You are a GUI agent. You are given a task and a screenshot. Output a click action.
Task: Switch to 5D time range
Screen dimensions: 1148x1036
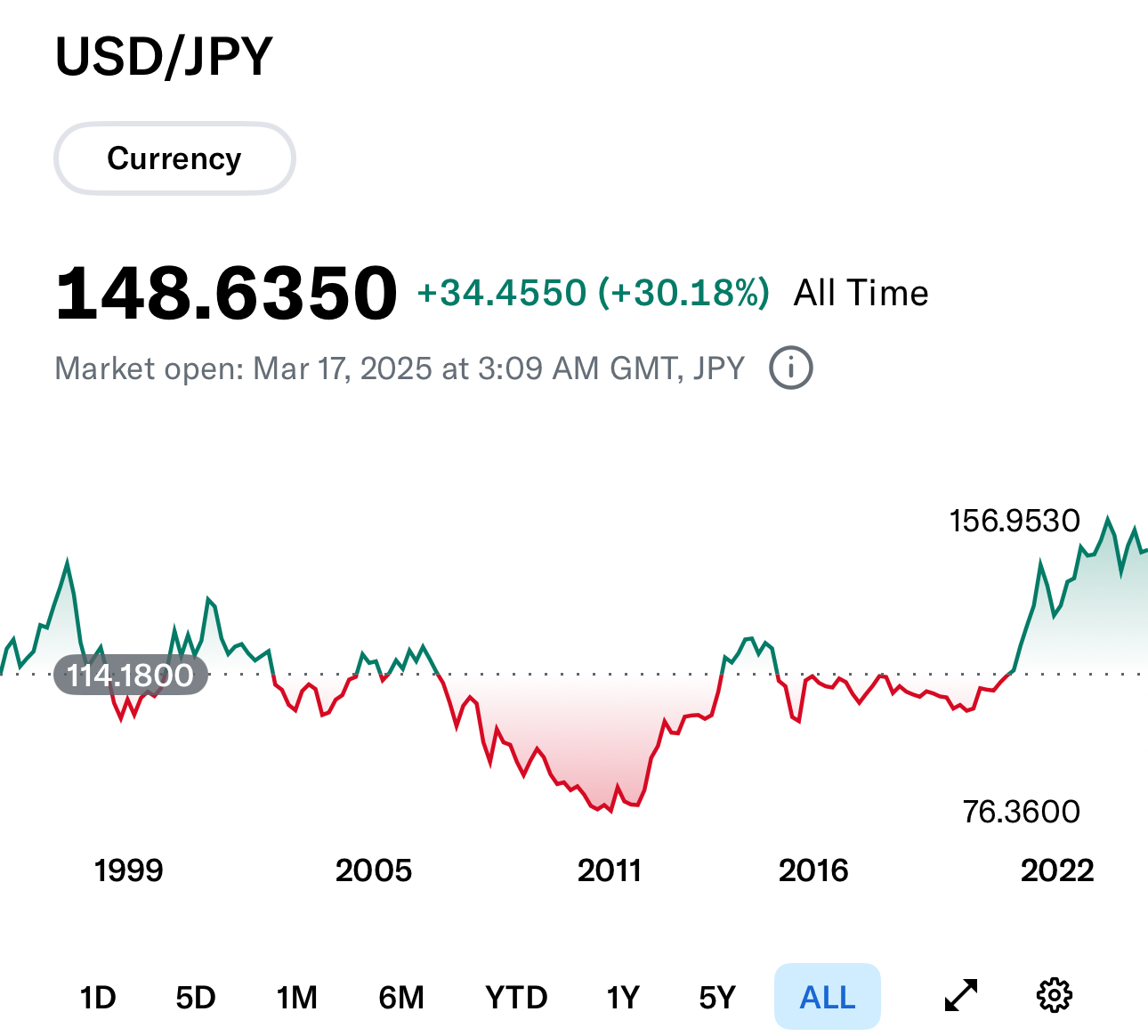pyautogui.click(x=196, y=998)
